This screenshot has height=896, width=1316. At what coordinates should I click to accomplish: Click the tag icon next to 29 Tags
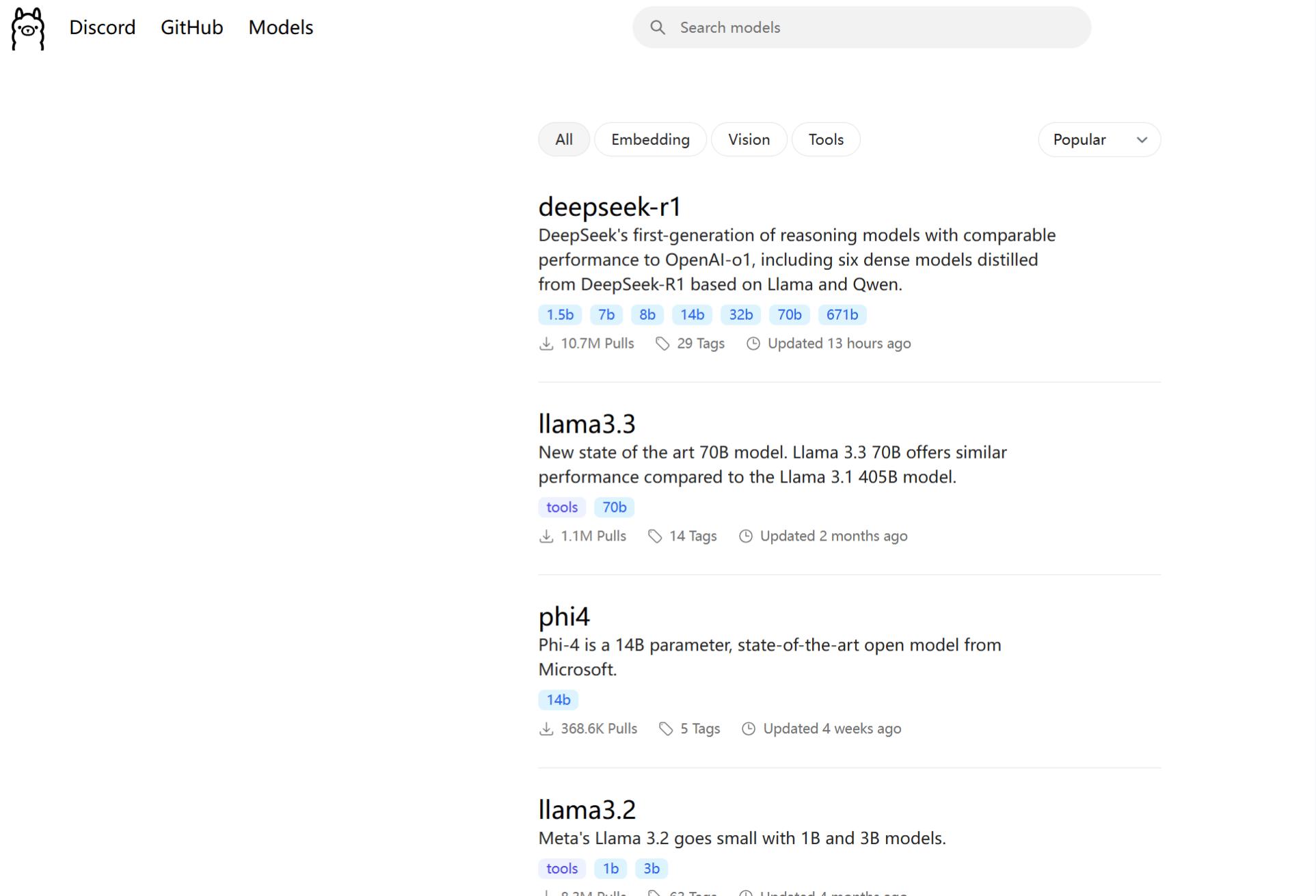(662, 344)
